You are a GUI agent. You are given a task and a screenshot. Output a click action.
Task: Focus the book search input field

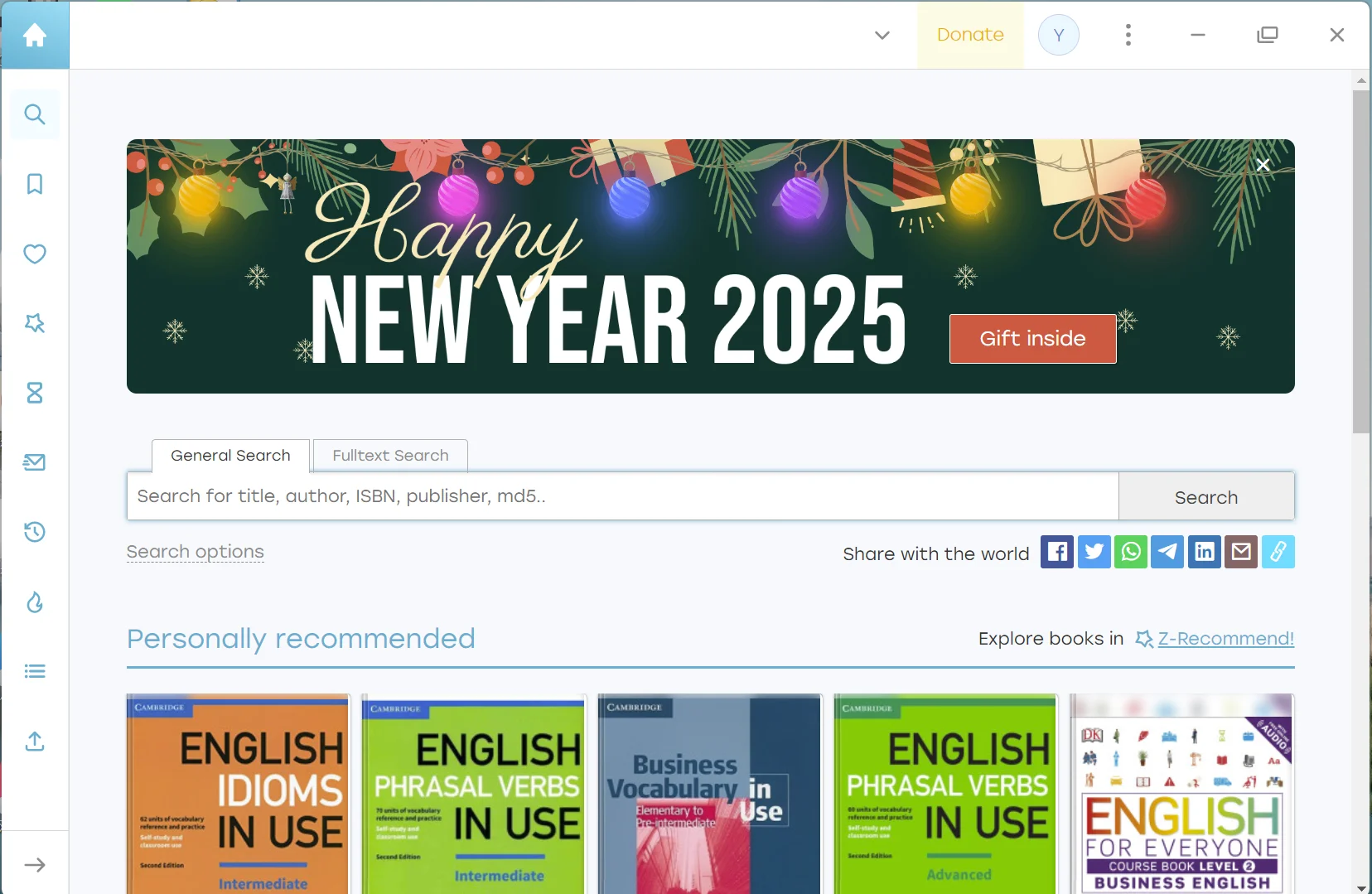point(623,496)
